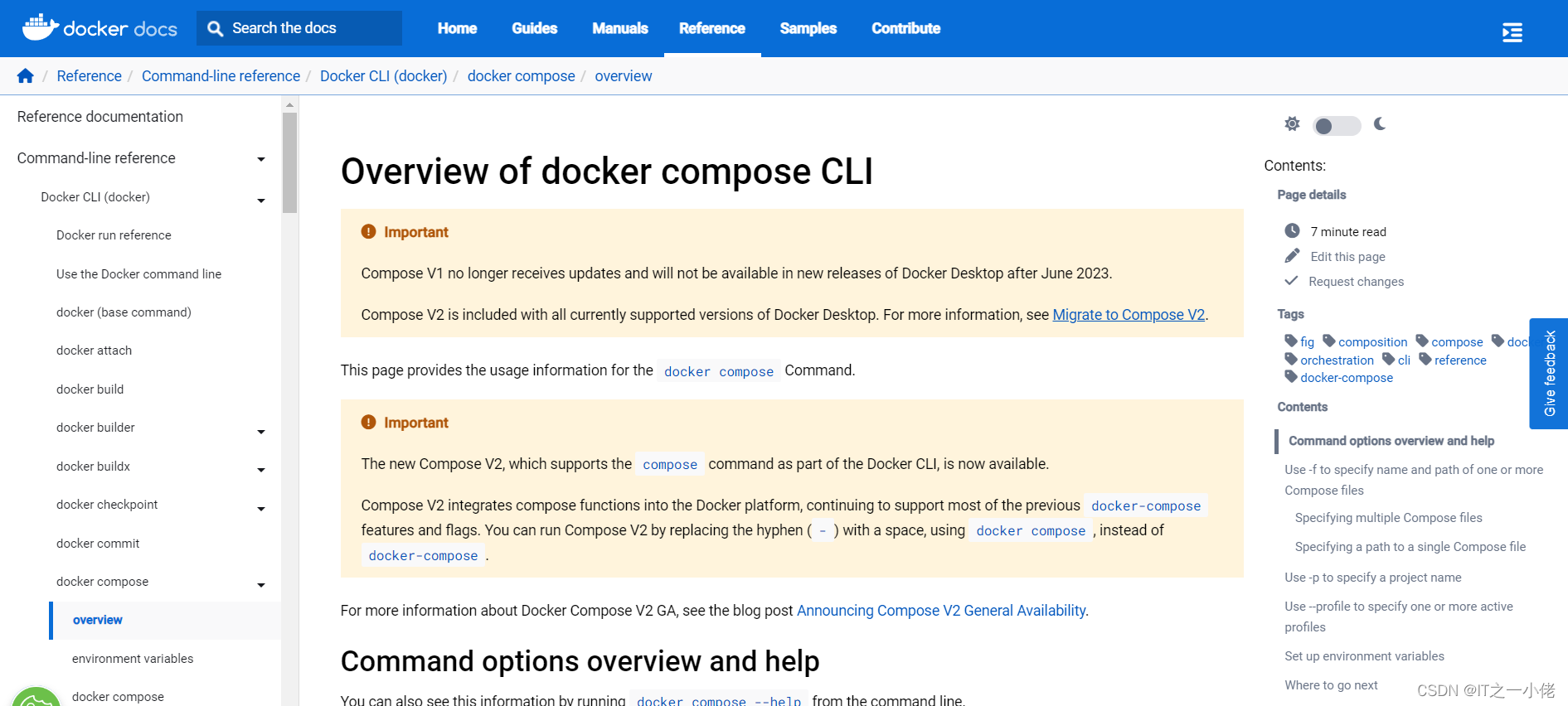The width and height of the screenshot is (1568, 706).
Task: Click the green badge icon at bottom-left corner
Action: point(36,698)
